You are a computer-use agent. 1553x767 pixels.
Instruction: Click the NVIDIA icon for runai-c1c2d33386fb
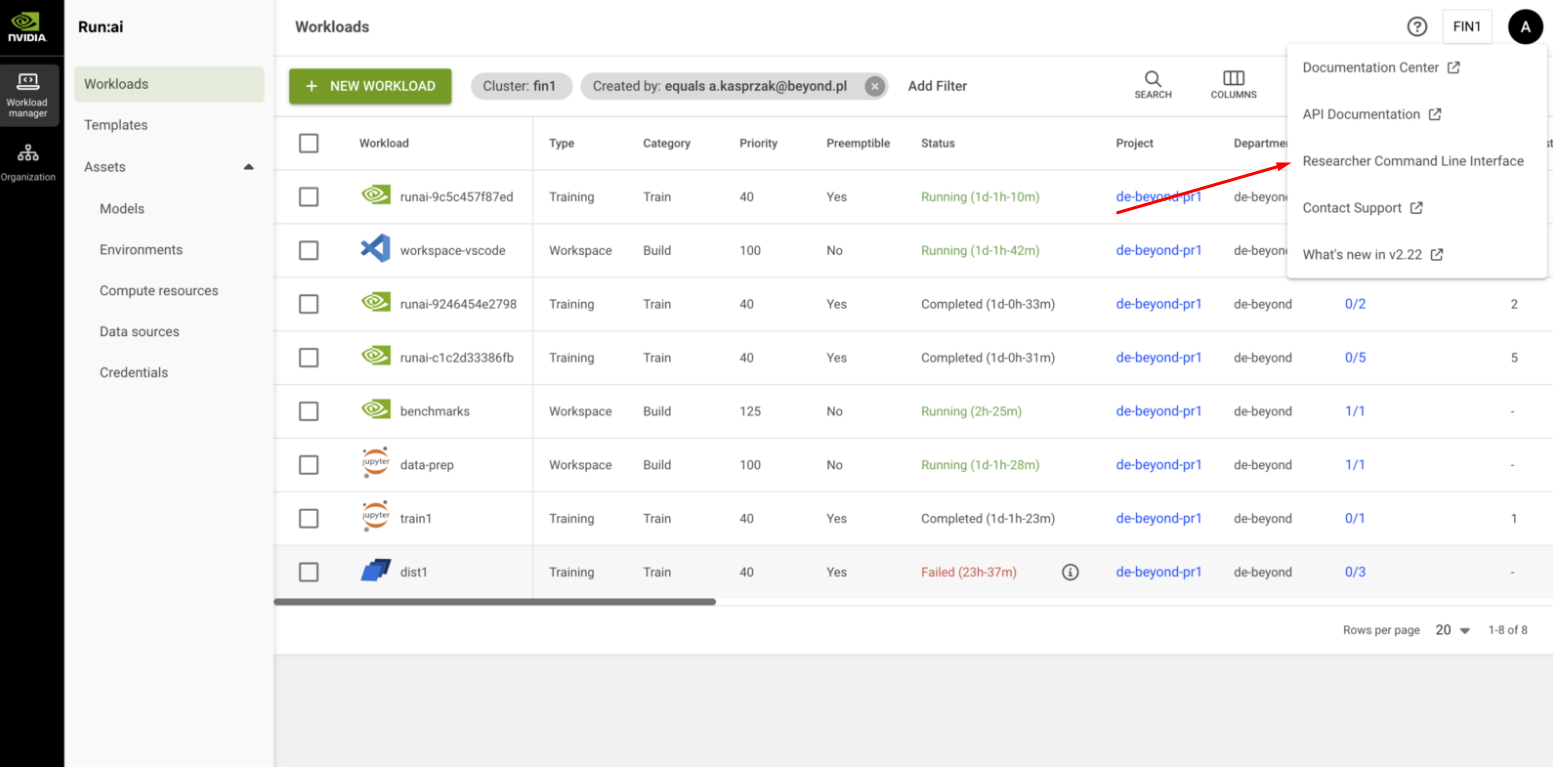(375, 357)
